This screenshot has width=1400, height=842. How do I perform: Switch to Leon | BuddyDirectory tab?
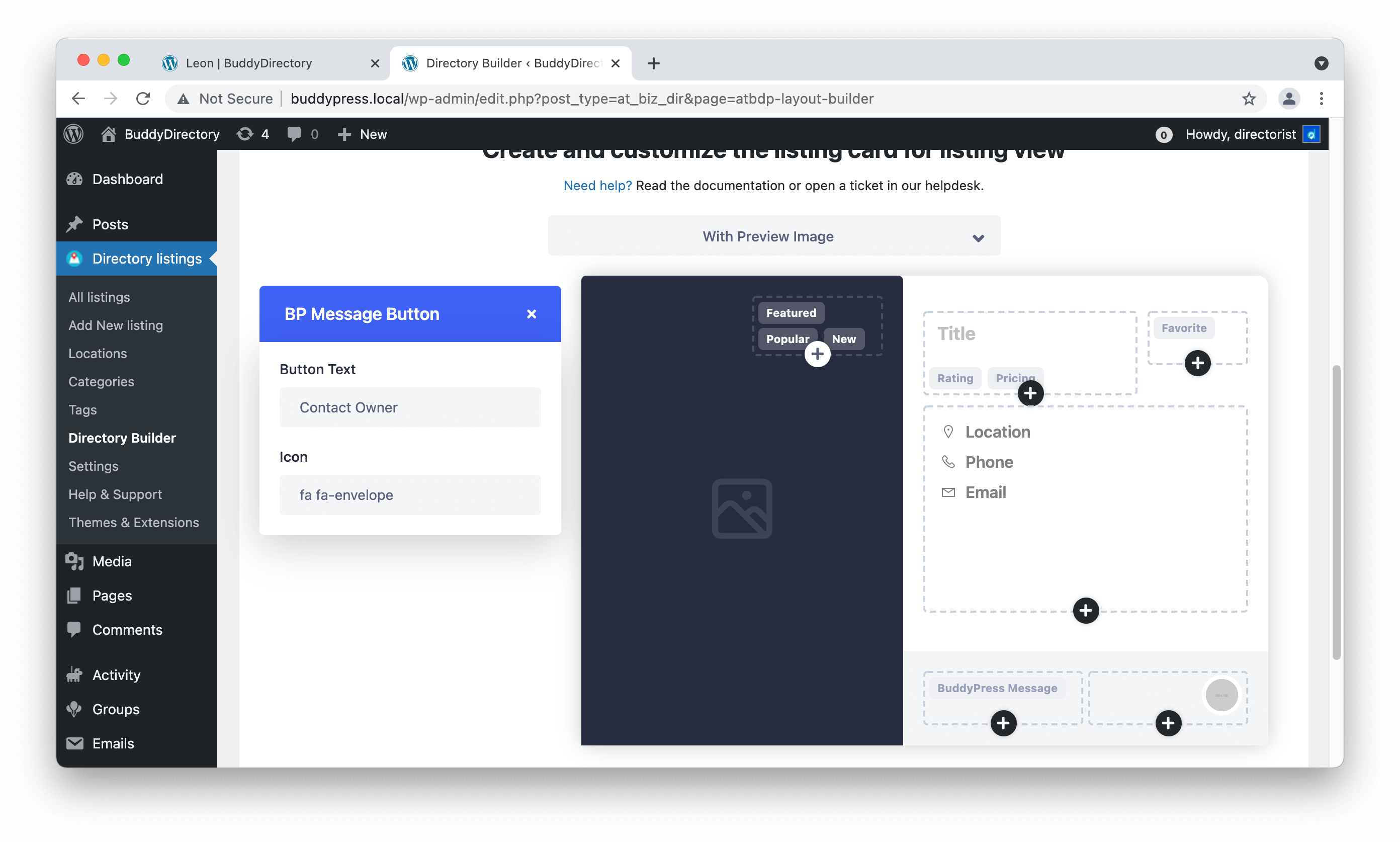[249, 63]
